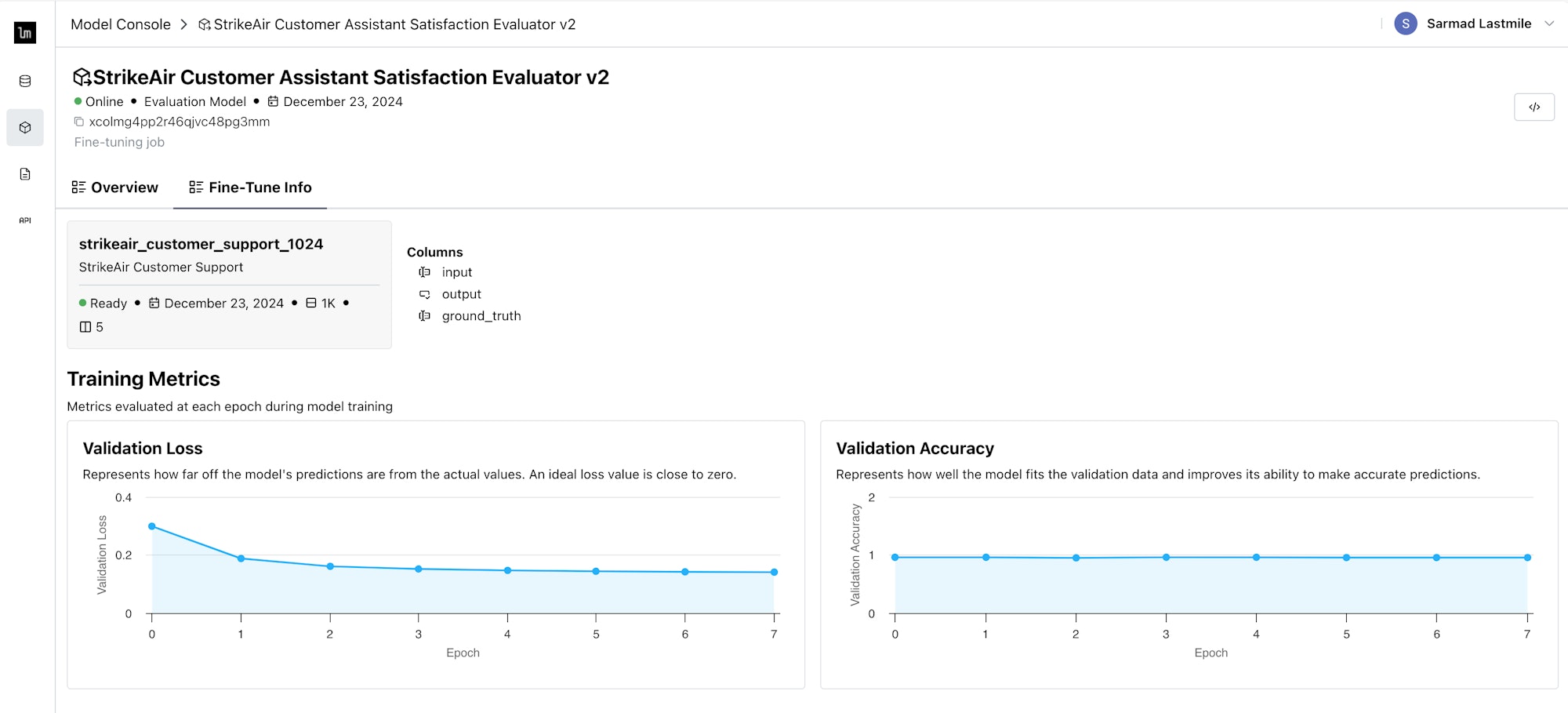Click the 'ground_truth' column name
Screen dimensions: 1568x713
tap(481, 316)
